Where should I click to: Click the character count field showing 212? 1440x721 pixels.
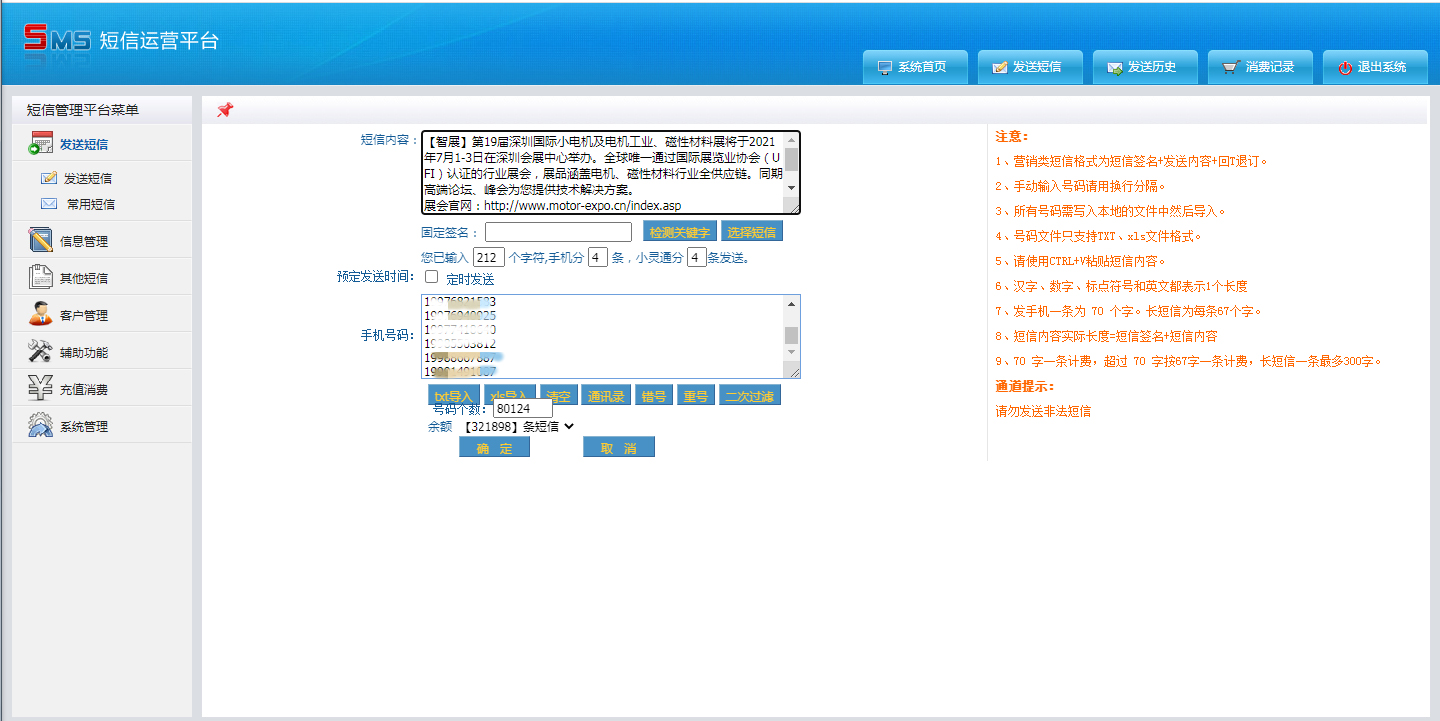tap(488, 257)
